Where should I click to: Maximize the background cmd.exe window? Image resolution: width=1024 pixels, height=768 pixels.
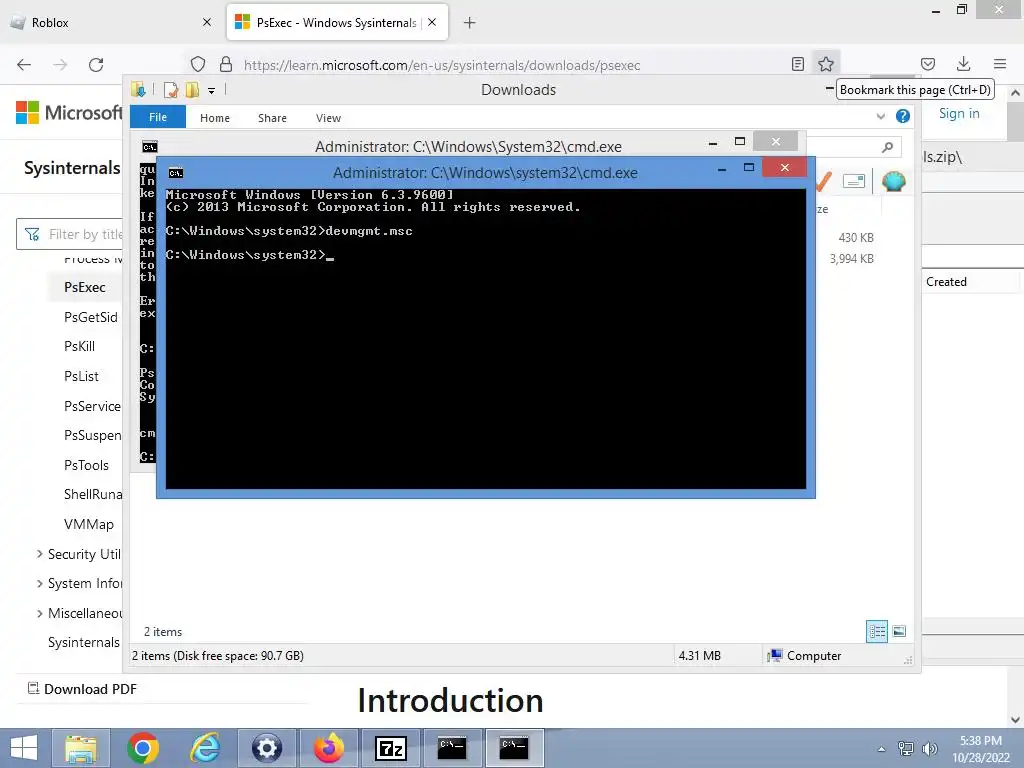click(x=740, y=141)
